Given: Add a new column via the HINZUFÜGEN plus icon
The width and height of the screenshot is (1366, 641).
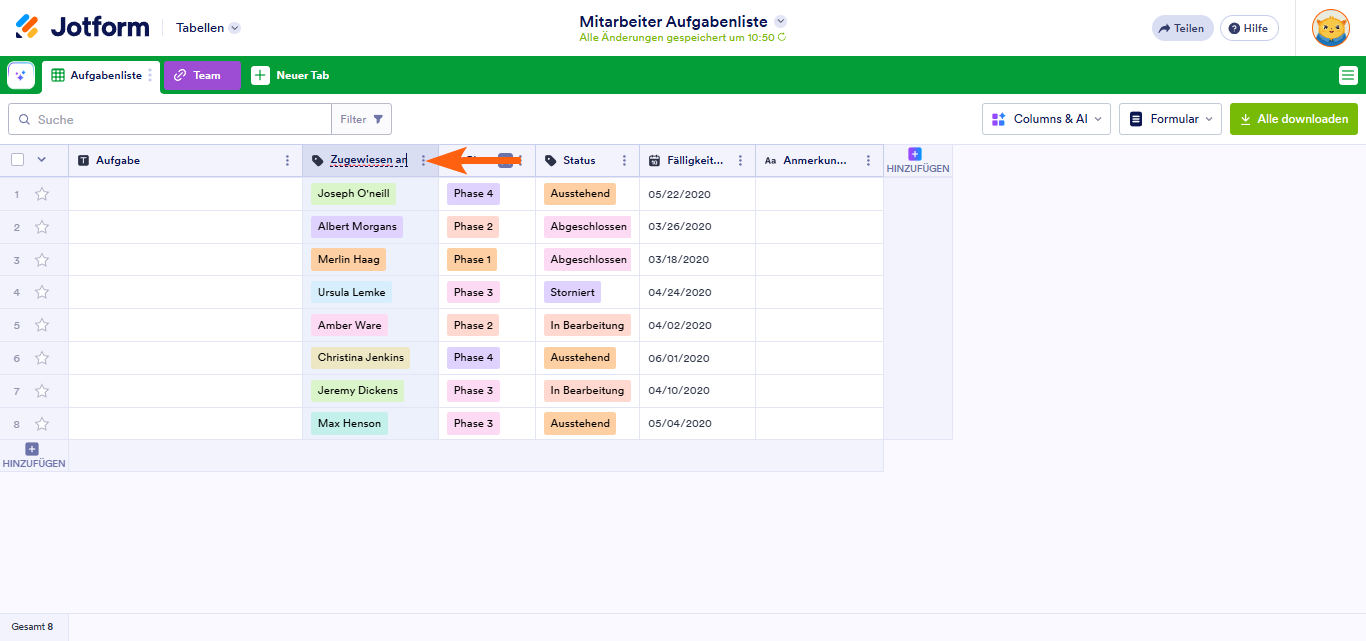Looking at the screenshot, I should click(913, 154).
